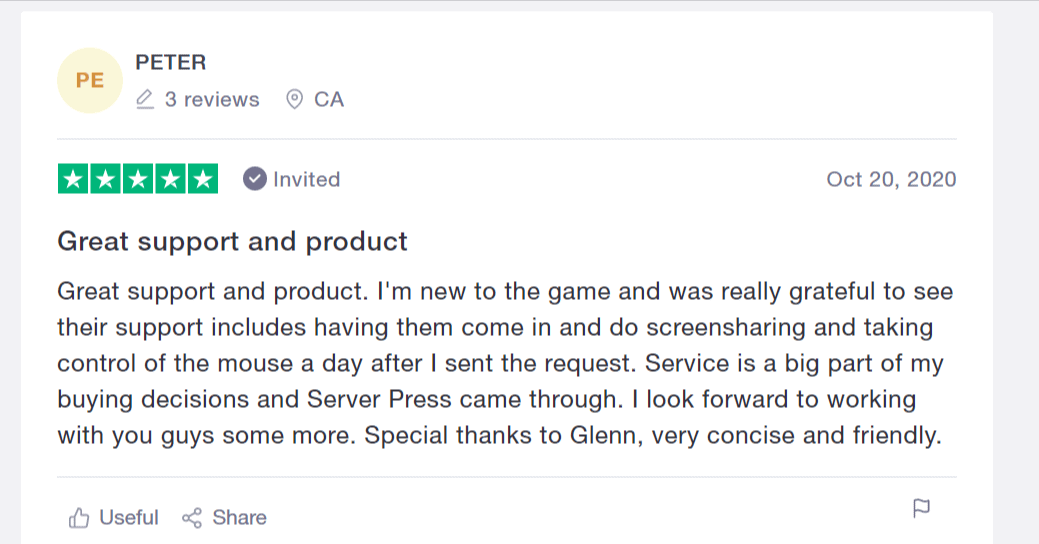
Task: Click the Invited verification label
Action: click(x=306, y=179)
